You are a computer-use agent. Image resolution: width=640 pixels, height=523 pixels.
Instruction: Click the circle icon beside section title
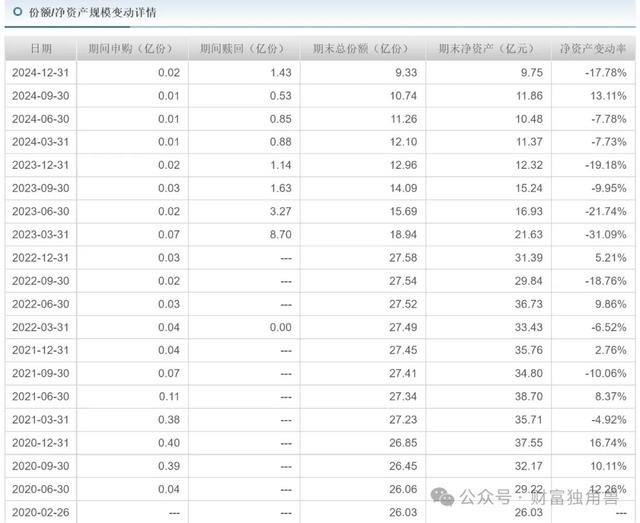pyautogui.click(x=18, y=12)
